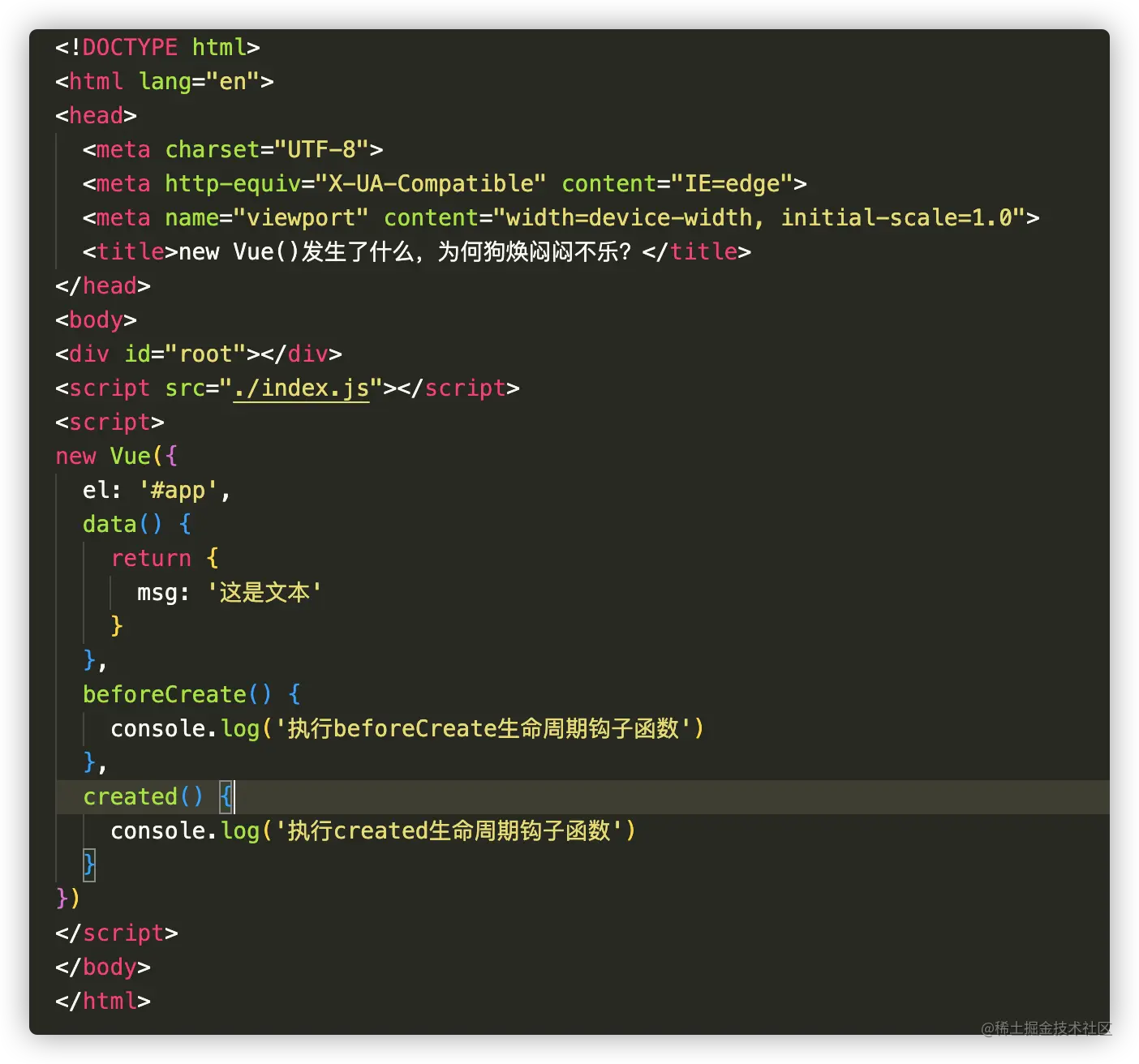Click the opening <body> tag
Screen dimensions: 1139x1064
(x=96, y=320)
